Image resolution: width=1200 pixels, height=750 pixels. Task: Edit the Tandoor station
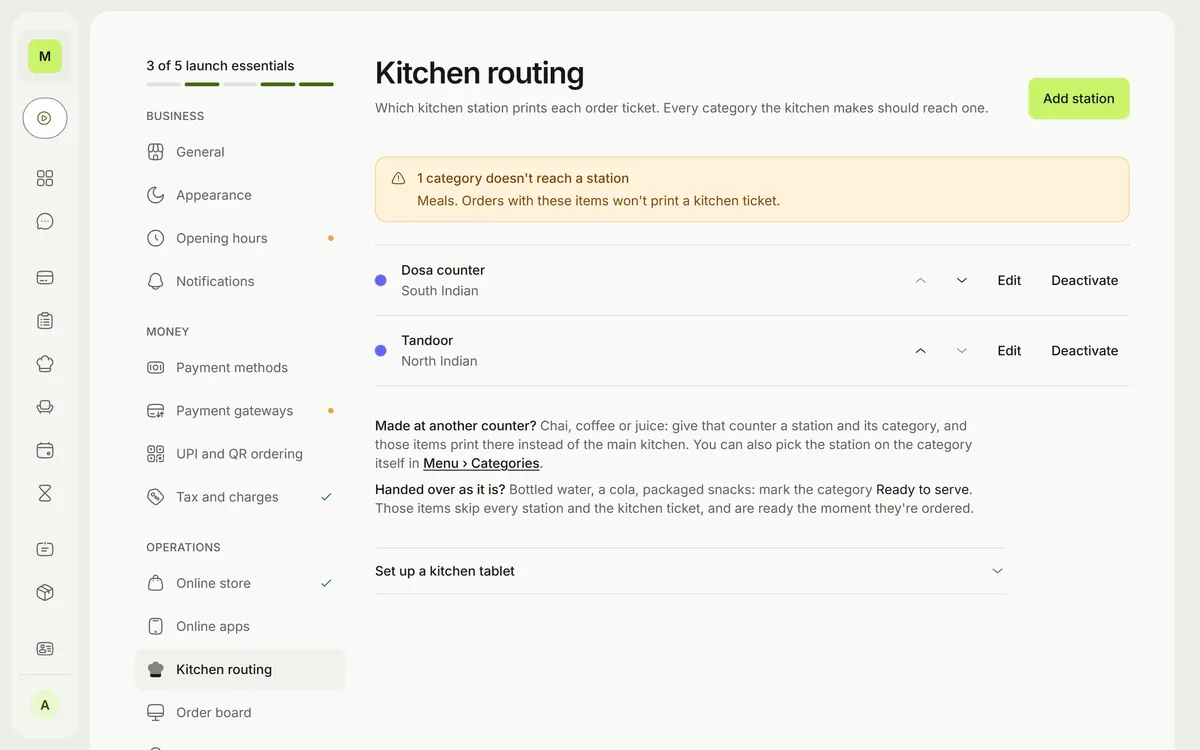pyautogui.click(x=1009, y=351)
